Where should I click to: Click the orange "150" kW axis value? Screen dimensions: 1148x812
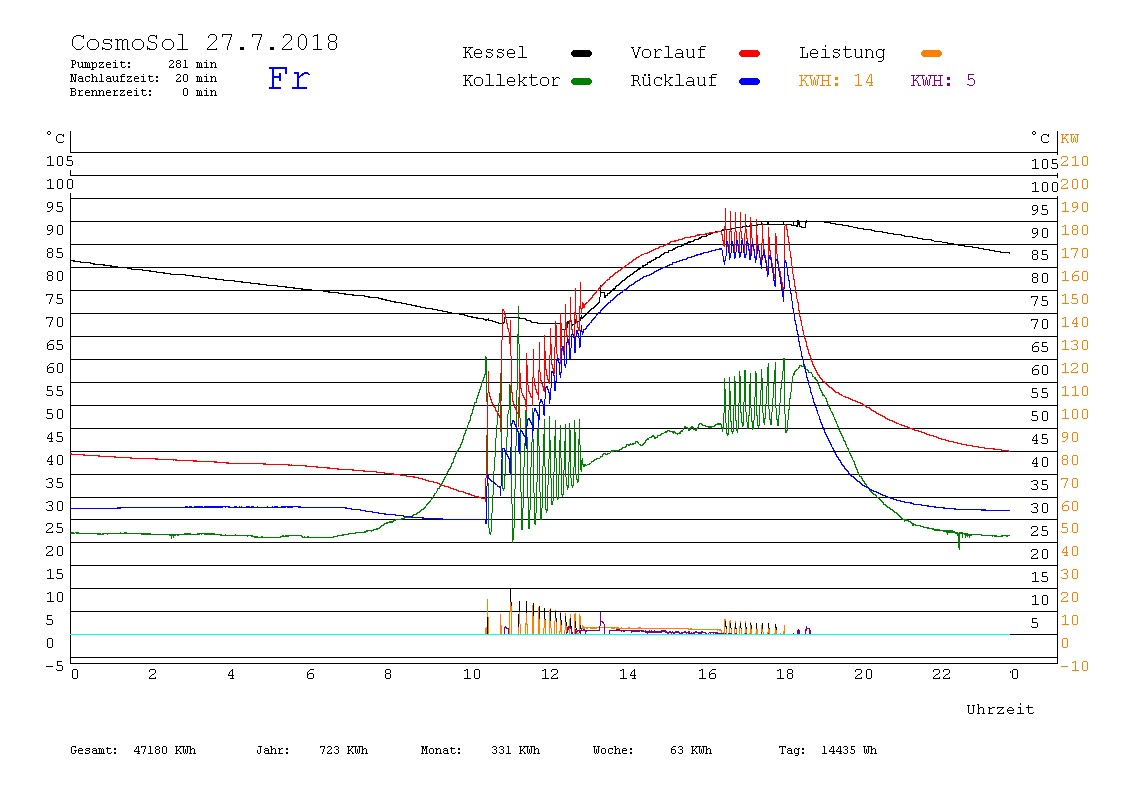(1075, 299)
